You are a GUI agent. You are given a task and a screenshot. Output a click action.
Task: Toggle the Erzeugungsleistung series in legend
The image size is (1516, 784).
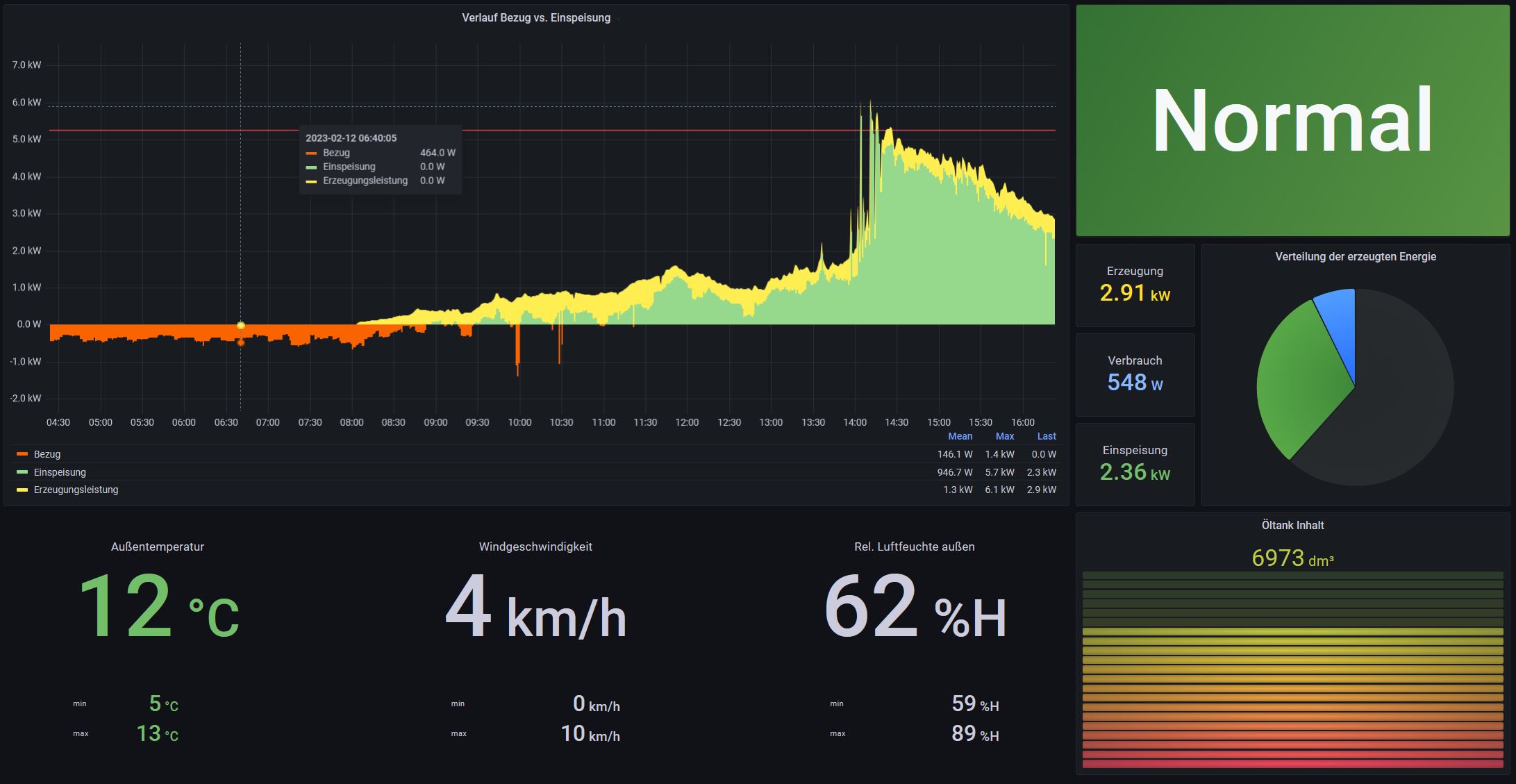pyautogui.click(x=76, y=490)
